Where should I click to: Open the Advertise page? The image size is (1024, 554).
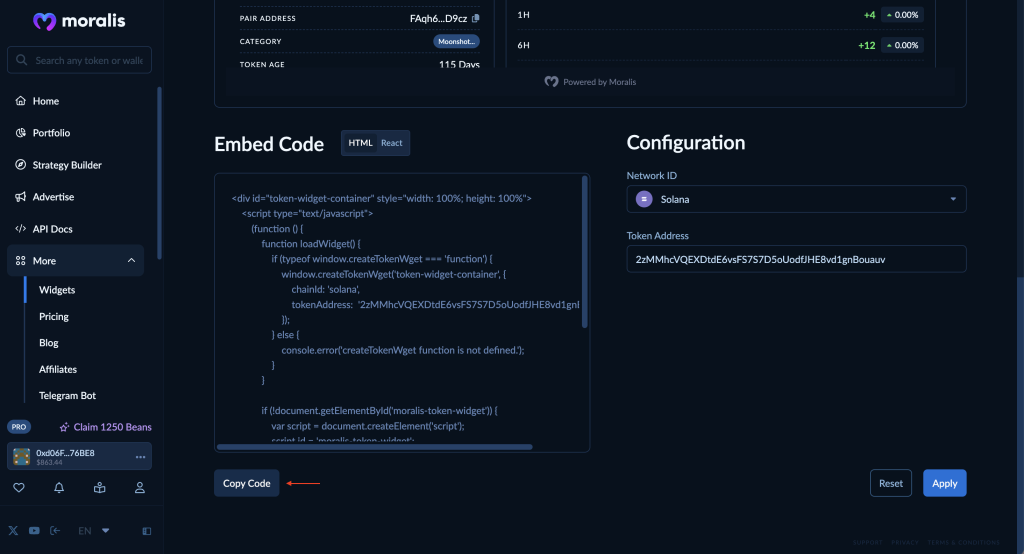coord(53,197)
